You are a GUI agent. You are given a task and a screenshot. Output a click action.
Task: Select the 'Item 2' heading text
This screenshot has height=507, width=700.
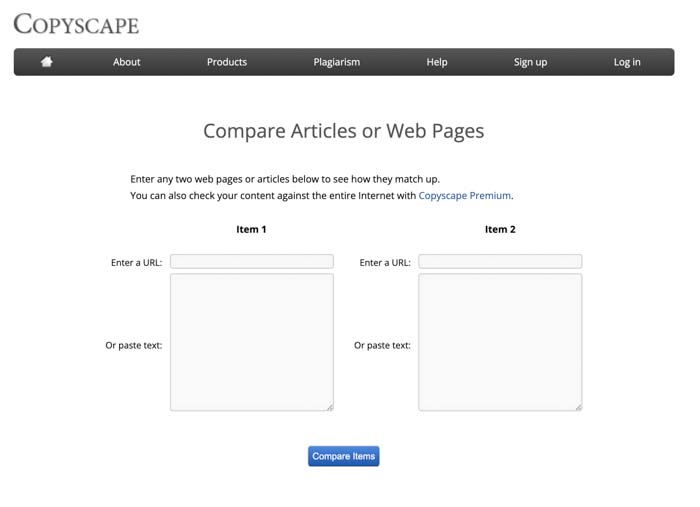coord(500,229)
